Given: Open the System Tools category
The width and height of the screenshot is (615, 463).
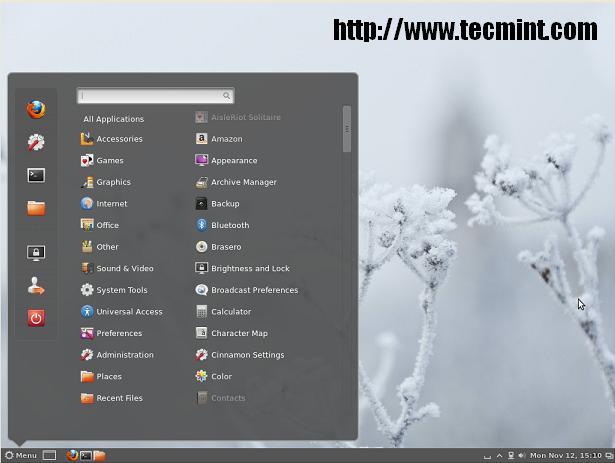Looking at the screenshot, I should point(121,290).
